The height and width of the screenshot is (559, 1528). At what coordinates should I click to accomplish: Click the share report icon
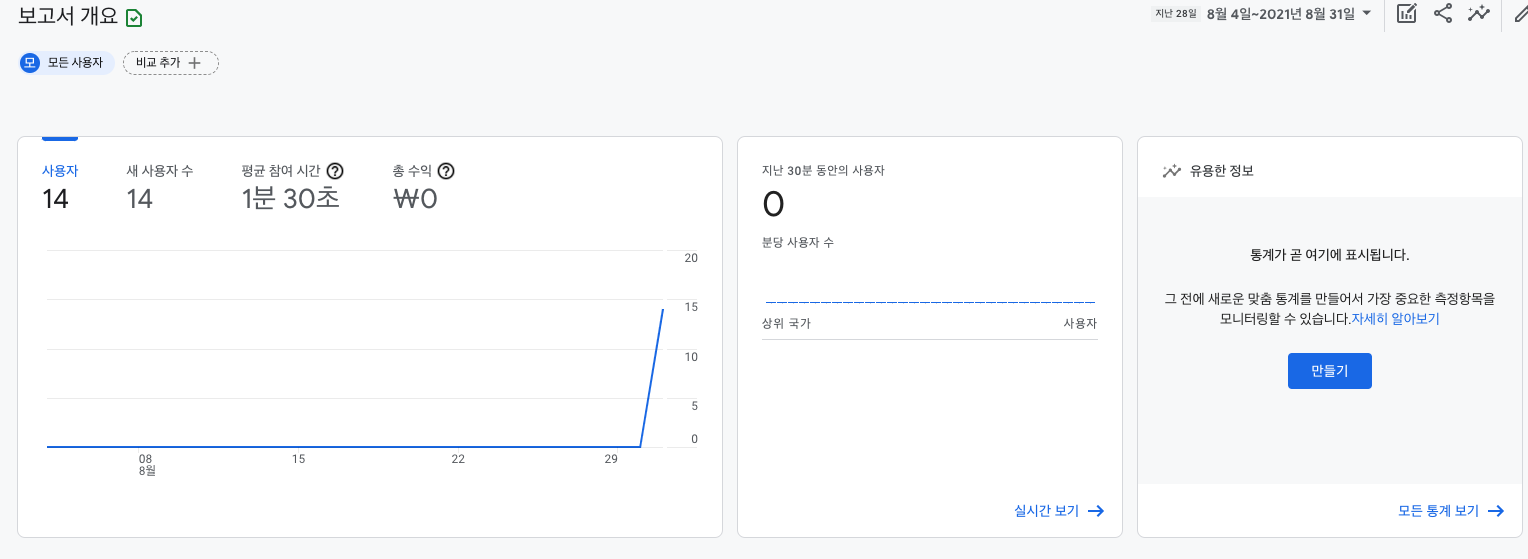(x=1442, y=14)
